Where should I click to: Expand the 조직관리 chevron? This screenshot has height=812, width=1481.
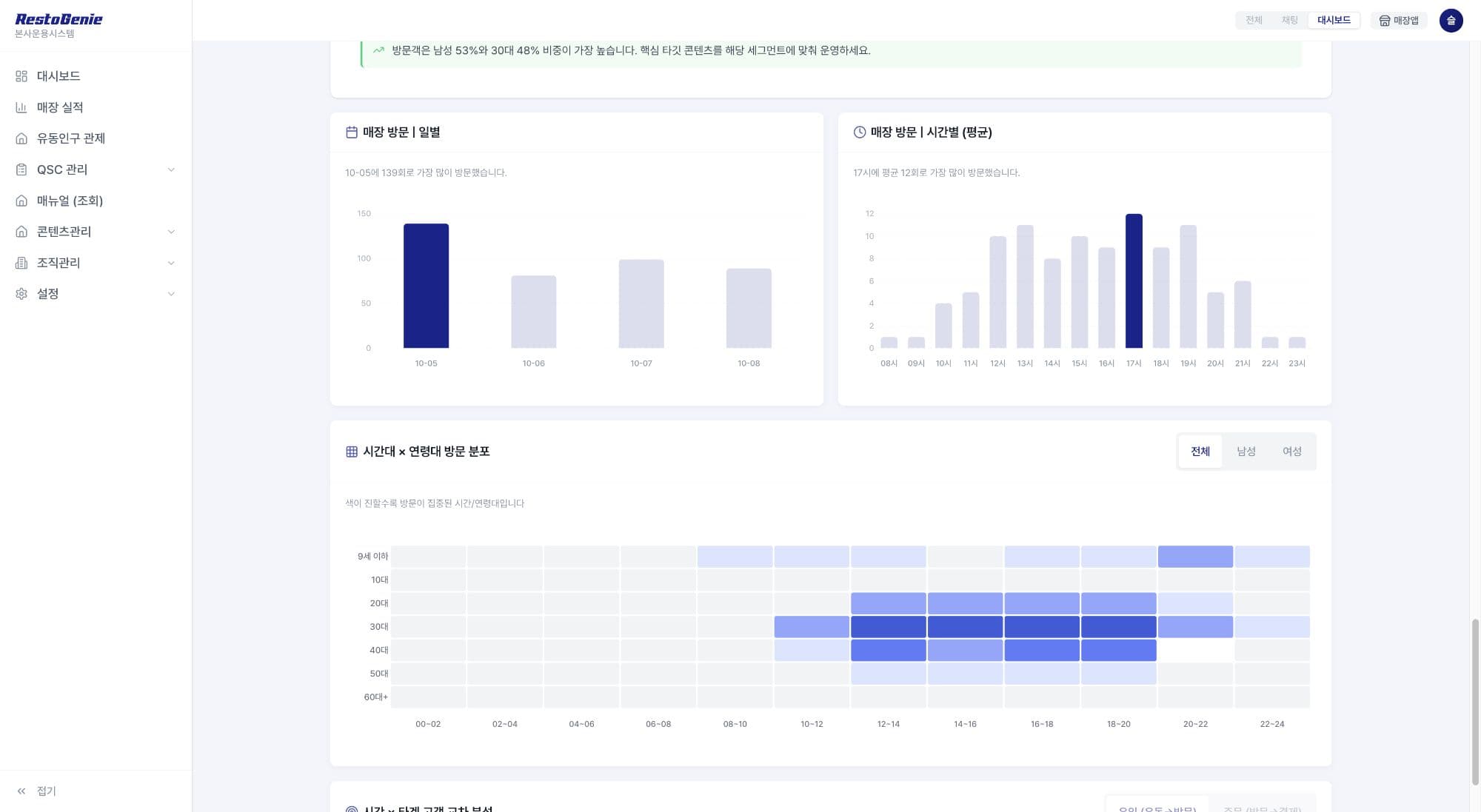click(x=171, y=263)
